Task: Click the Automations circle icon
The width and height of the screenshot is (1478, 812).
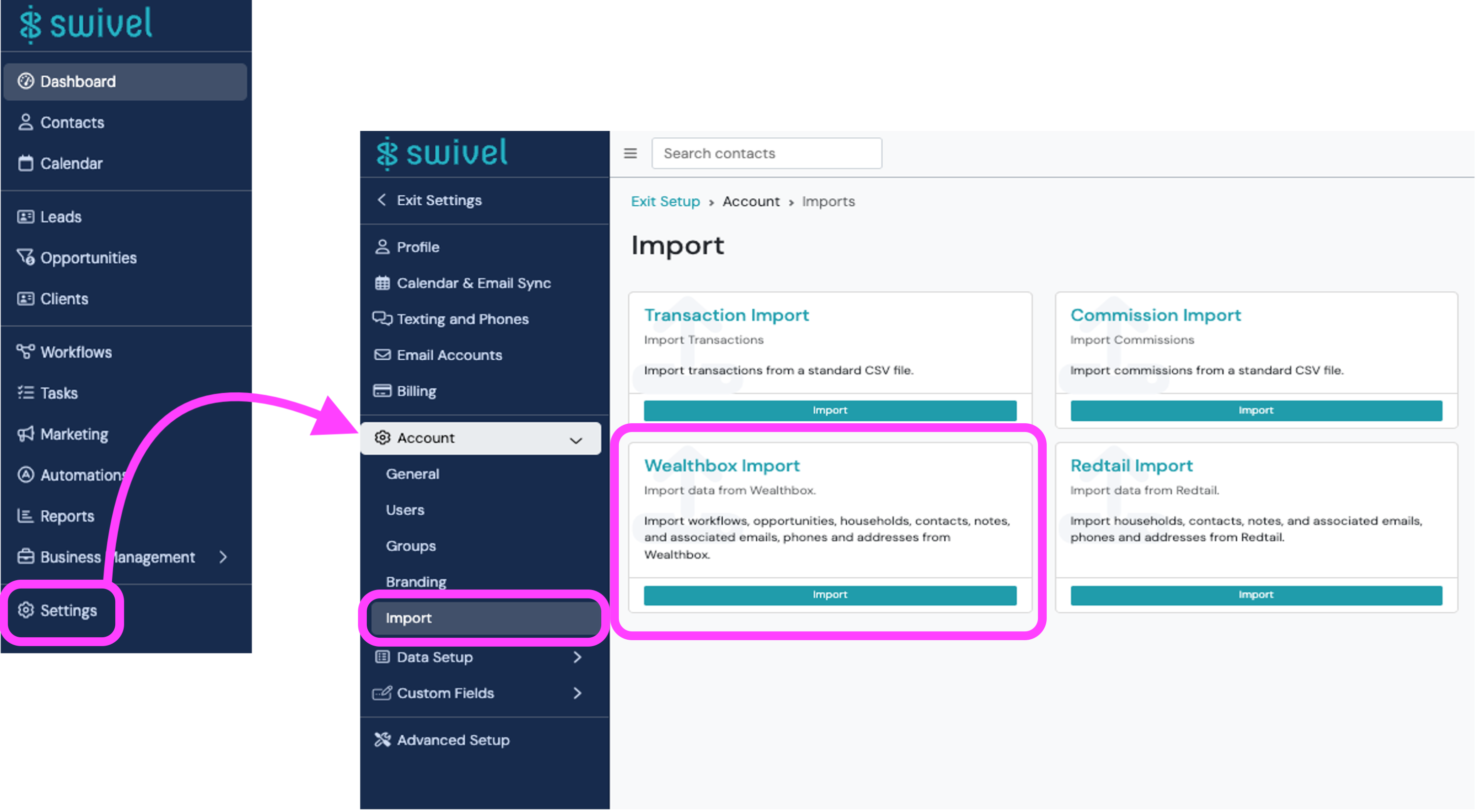Action: (x=26, y=475)
